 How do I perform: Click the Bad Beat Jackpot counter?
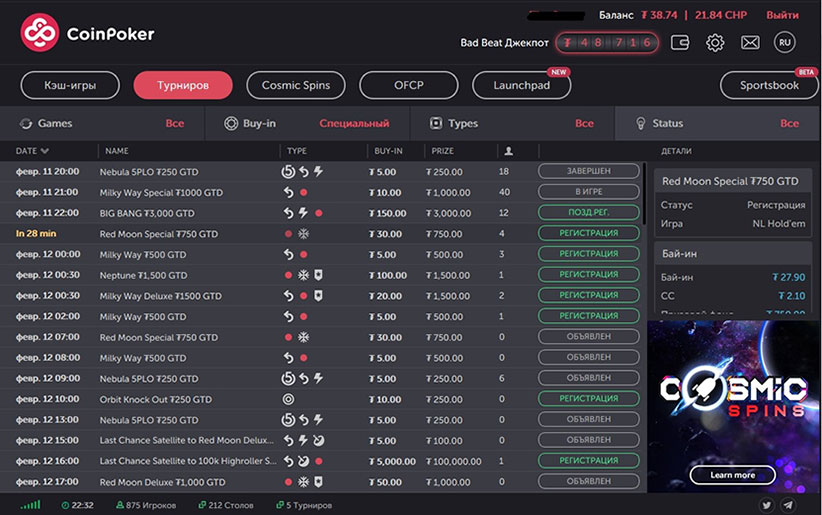pyautogui.click(x=607, y=42)
